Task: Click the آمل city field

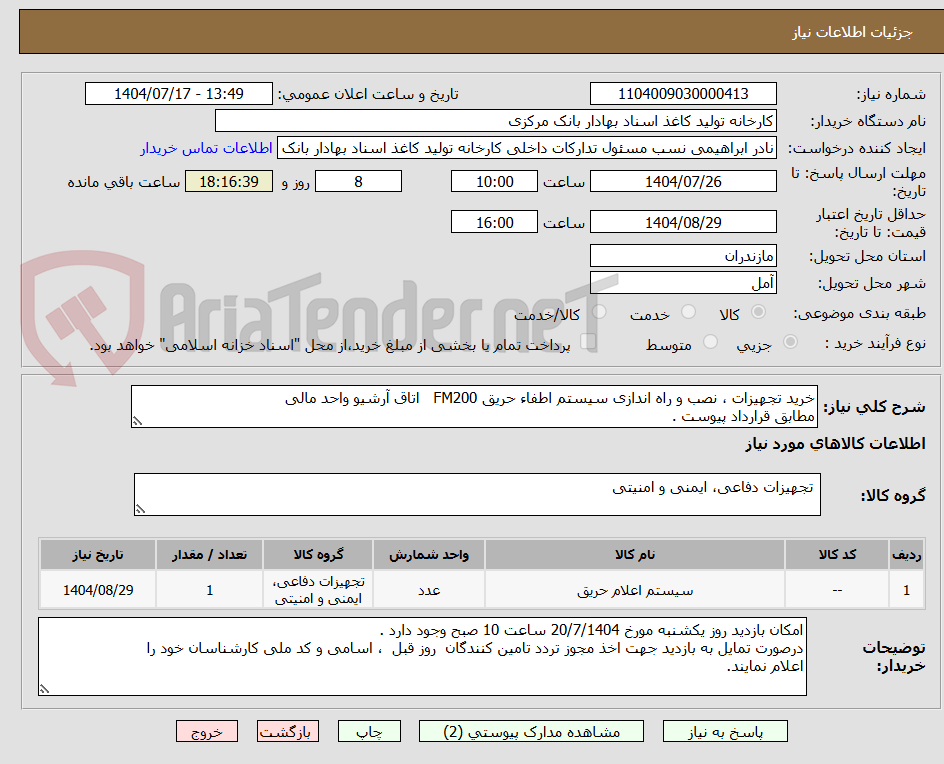Action: [683, 283]
